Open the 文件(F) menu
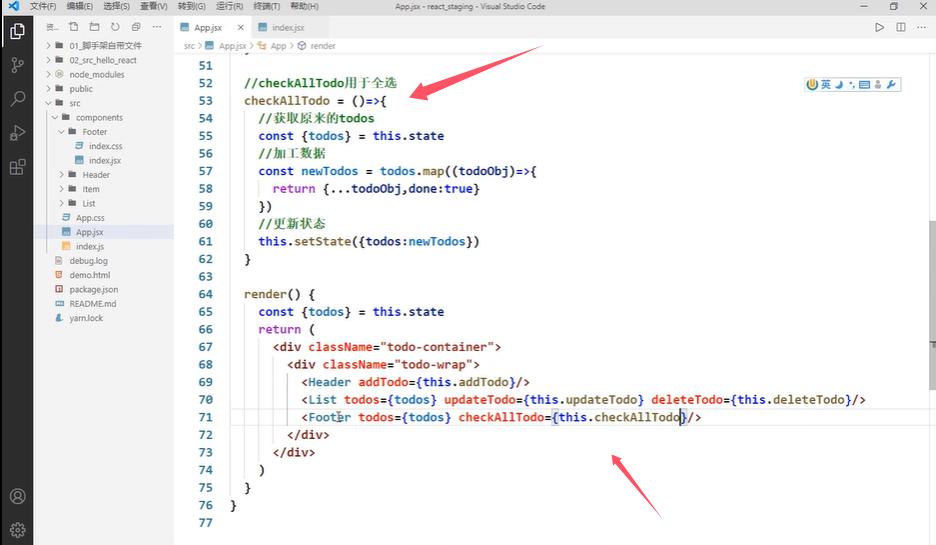 click(43, 6)
